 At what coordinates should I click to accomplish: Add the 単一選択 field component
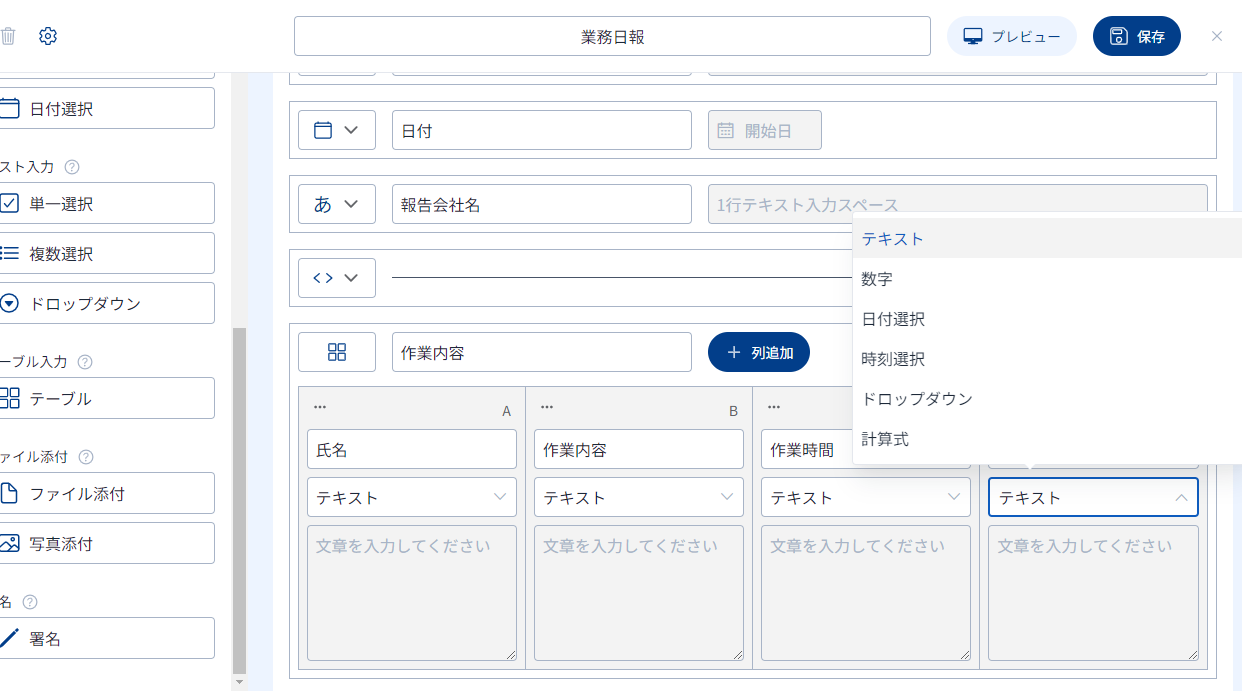click(107, 203)
